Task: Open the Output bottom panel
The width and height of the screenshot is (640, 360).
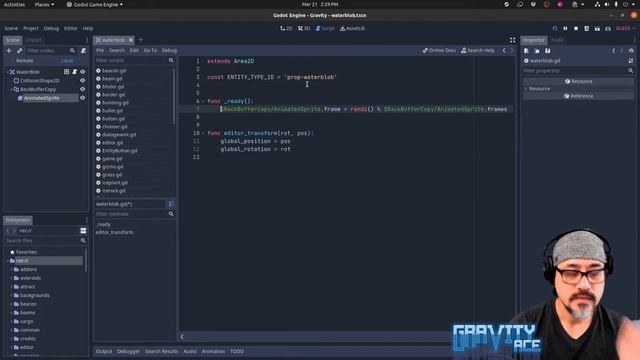Action: click(x=104, y=351)
